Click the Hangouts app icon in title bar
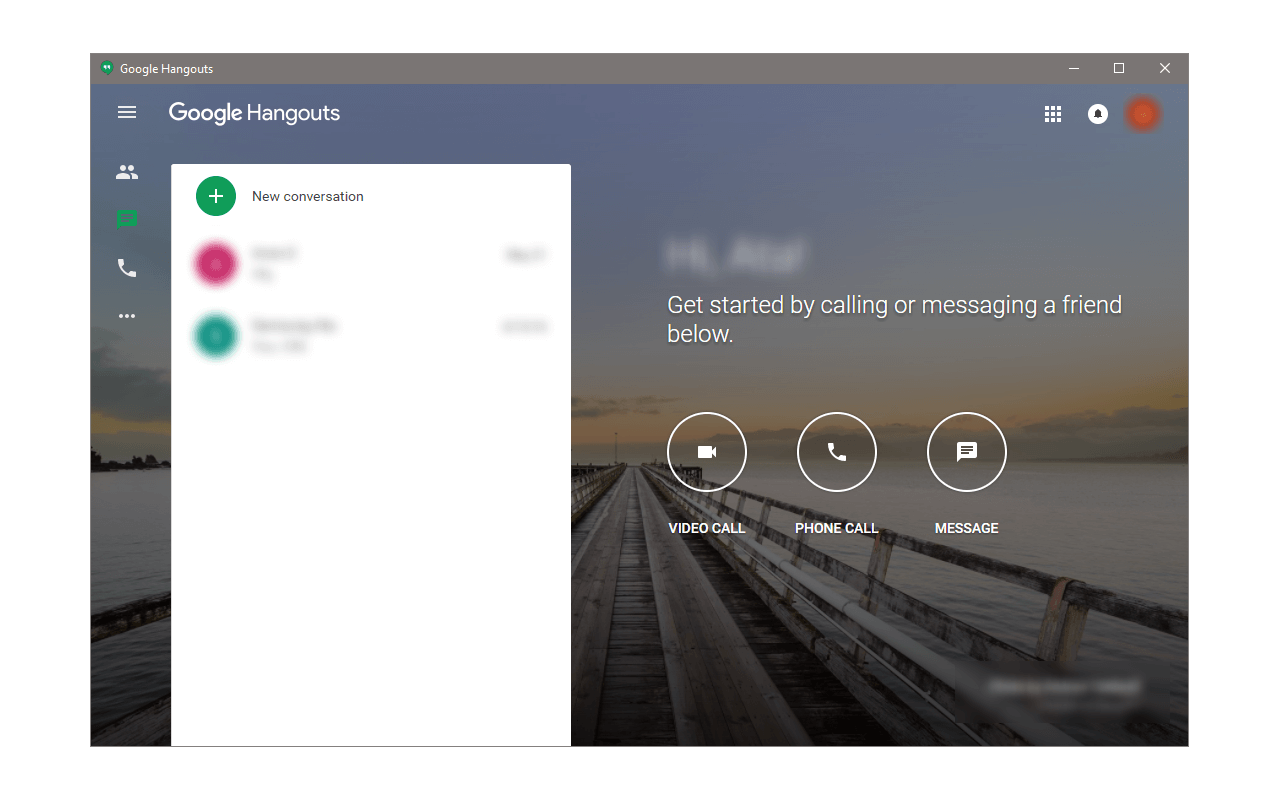The width and height of the screenshot is (1280, 800). coord(107,68)
